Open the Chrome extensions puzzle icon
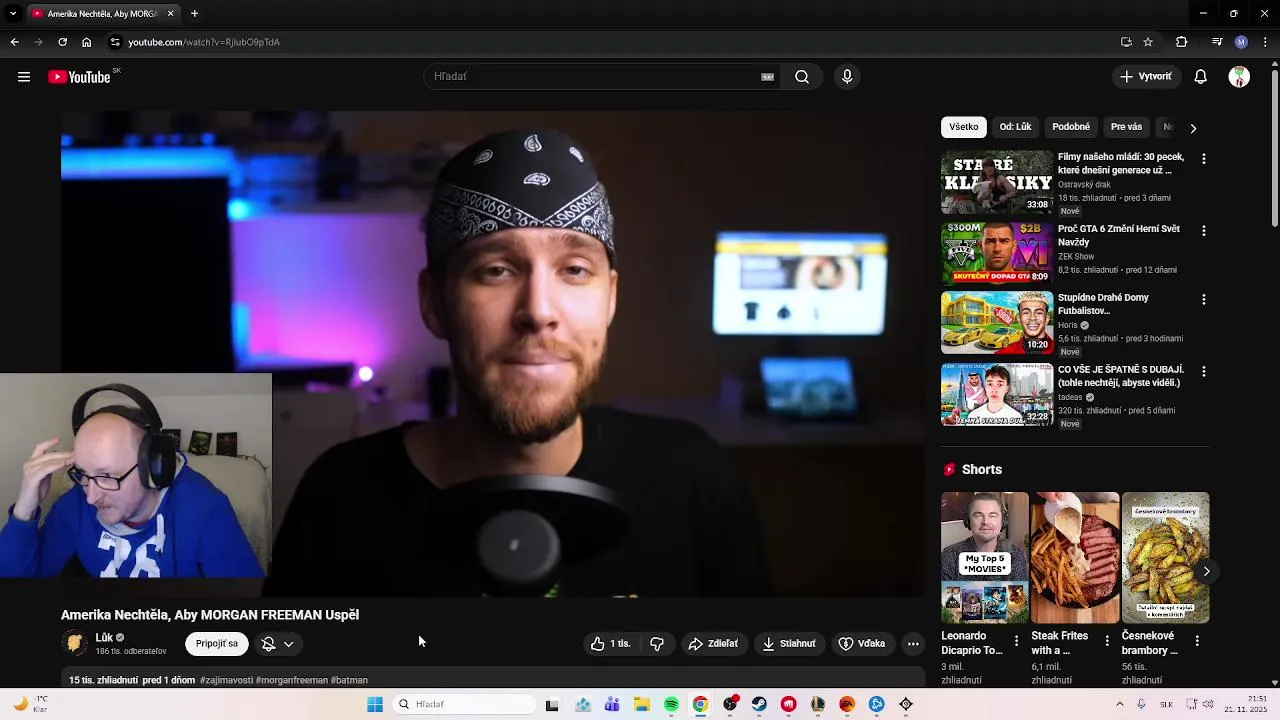The width and height of the screenshot is (1280, 720). tap(1182, 42)
